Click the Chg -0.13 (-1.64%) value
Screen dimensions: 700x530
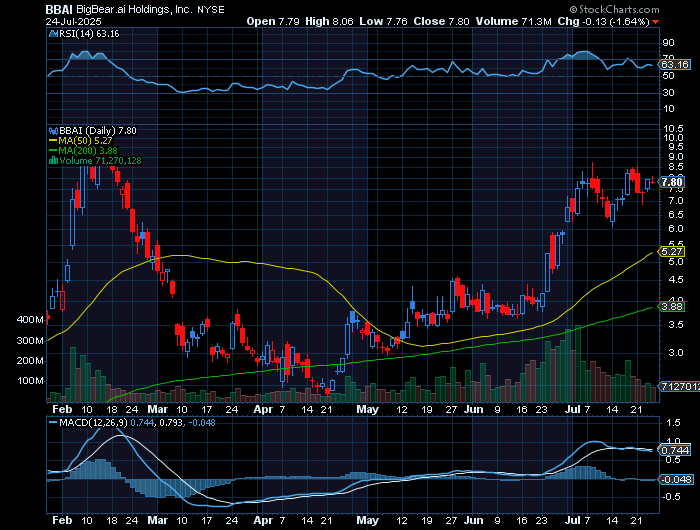[604, 21]
